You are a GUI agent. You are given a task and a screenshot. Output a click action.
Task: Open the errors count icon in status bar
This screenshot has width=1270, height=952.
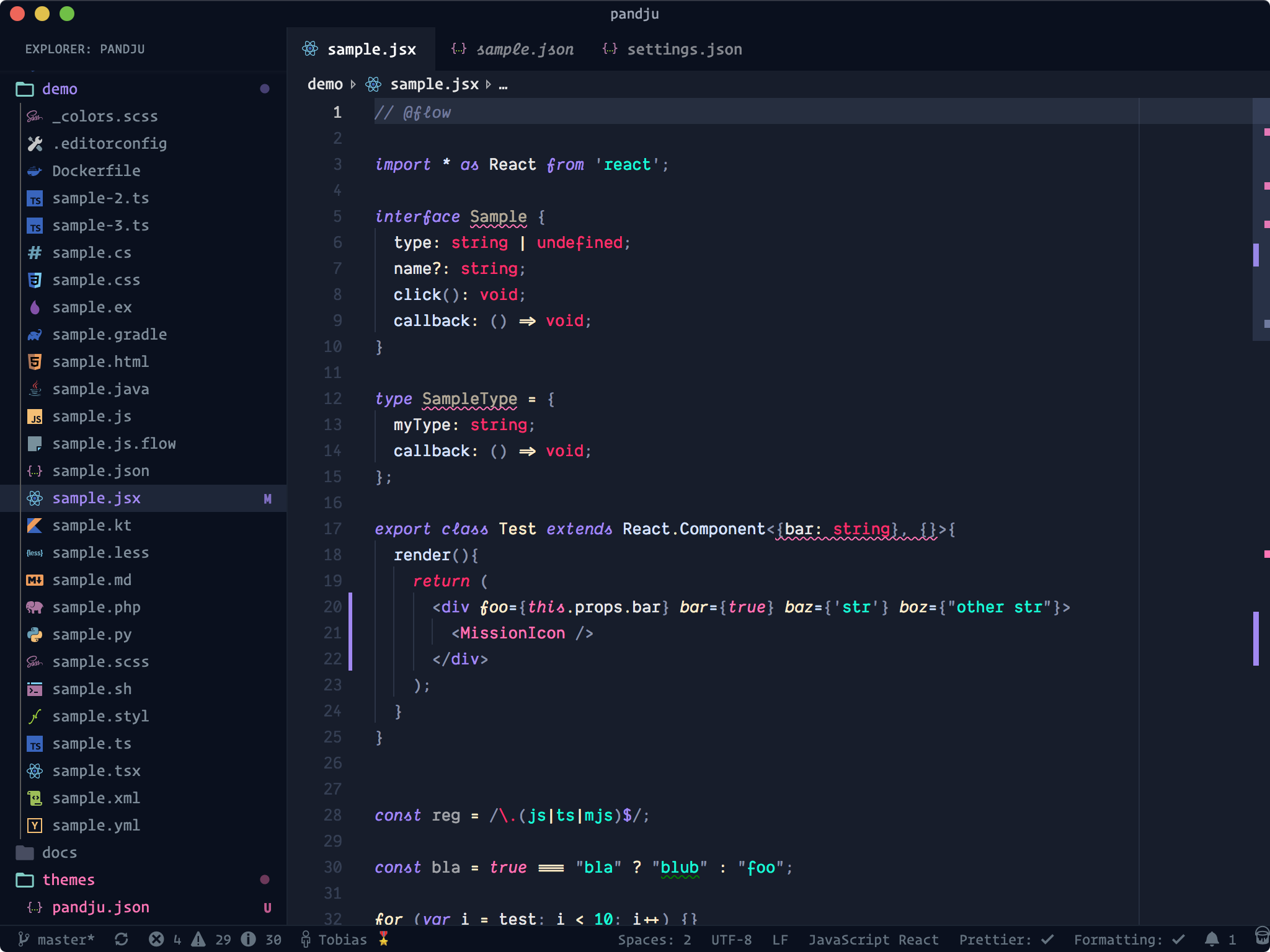[157, 939]
